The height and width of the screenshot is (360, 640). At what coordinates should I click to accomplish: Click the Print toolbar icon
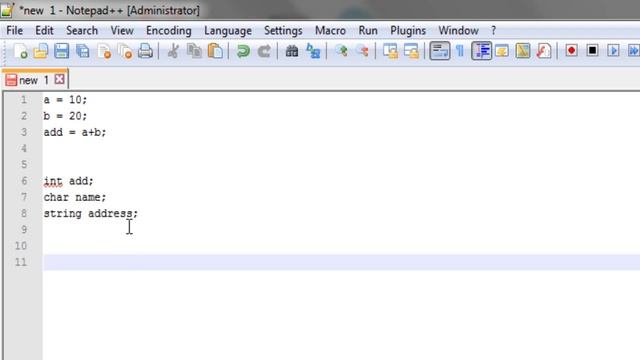(x=145, y=51)
